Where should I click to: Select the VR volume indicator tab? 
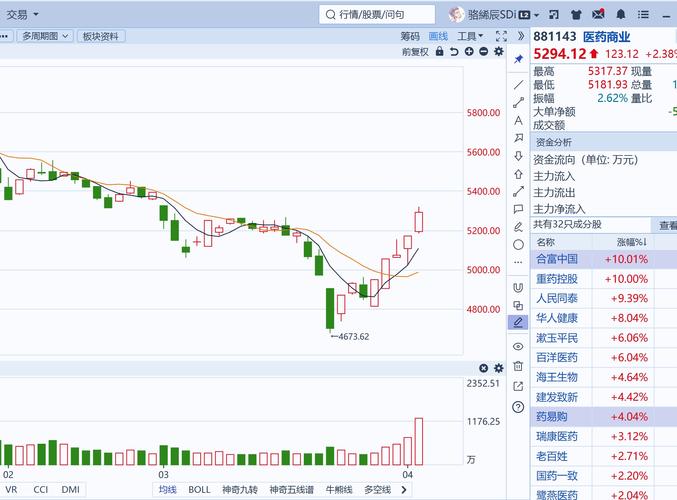[x=11, y=490]
